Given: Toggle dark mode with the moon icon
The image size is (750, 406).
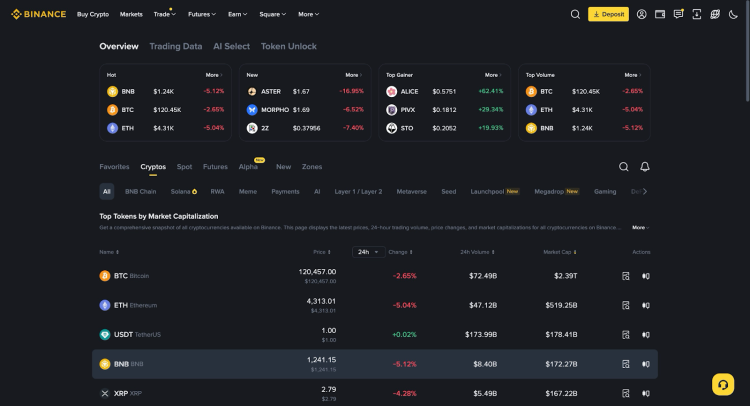Looking at the screenshot, I should click(x=733, y=14).
